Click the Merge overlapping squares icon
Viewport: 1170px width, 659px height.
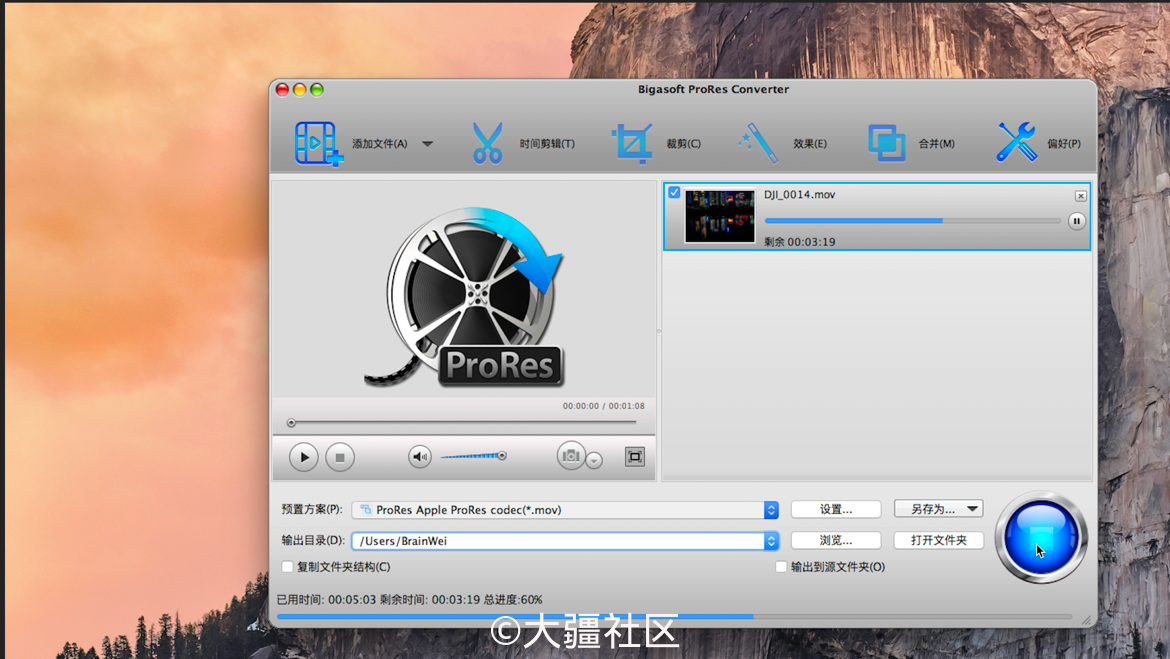886,143
